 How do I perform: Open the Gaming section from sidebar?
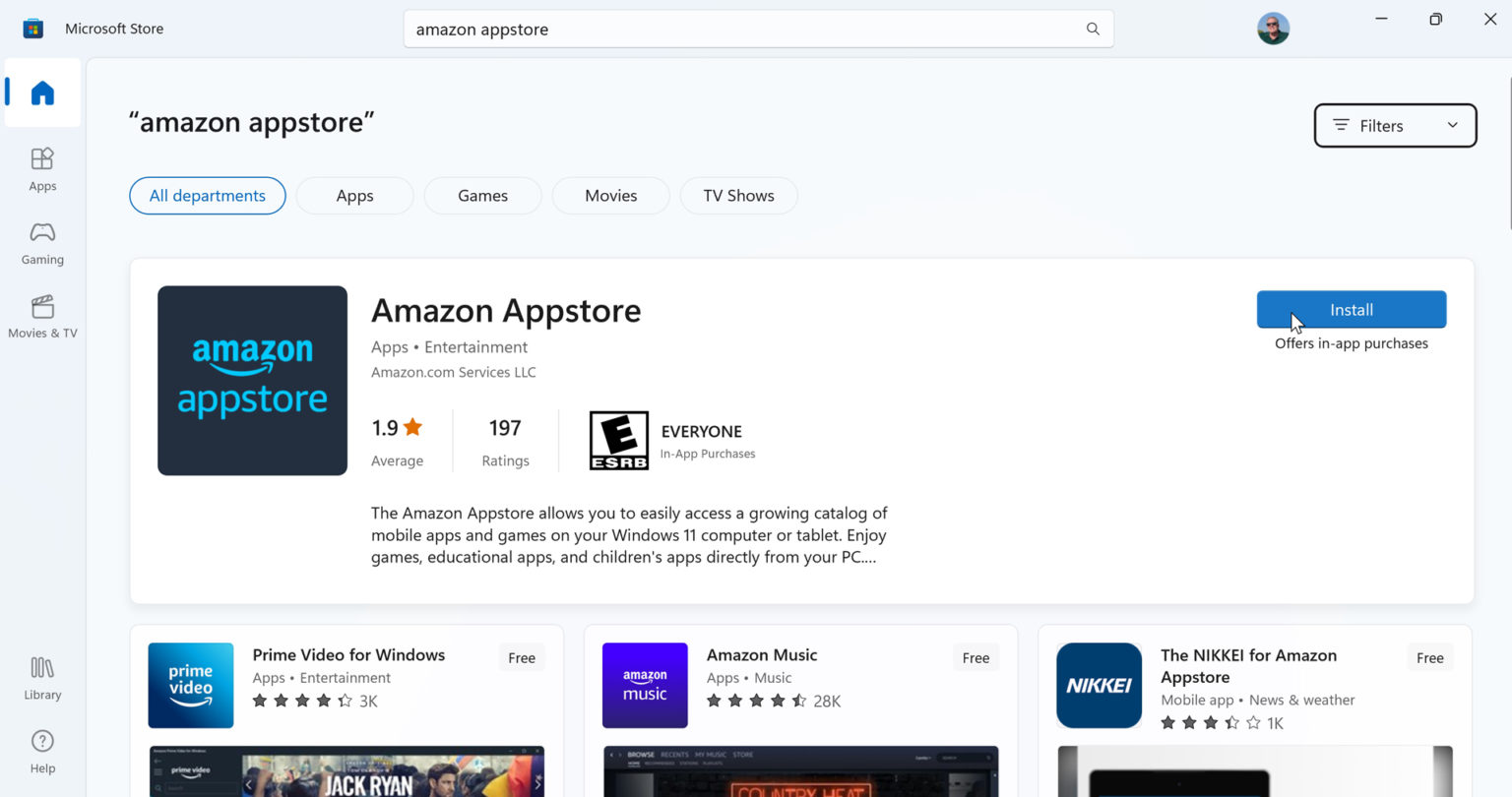(x=41, y=242)
